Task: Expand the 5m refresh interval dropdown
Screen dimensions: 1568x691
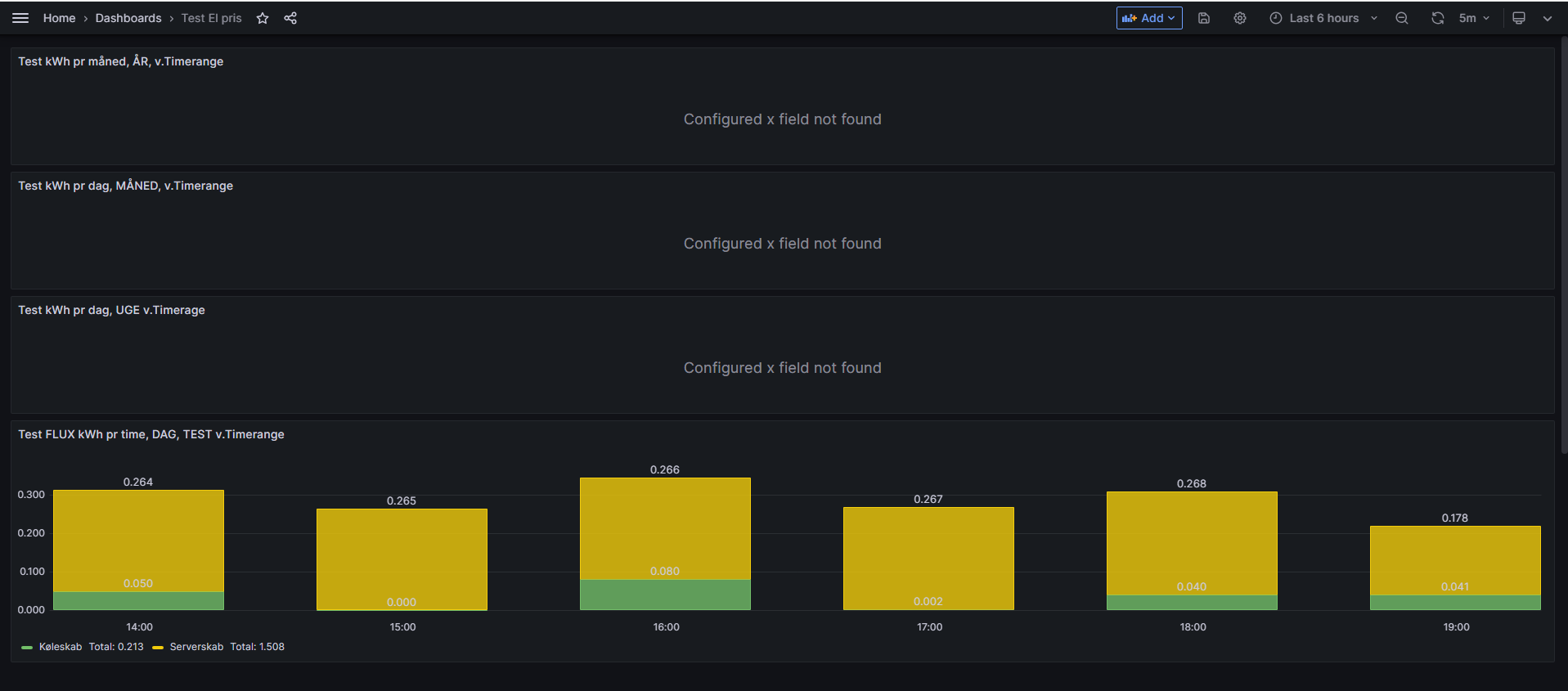Action: [1475, 18]
